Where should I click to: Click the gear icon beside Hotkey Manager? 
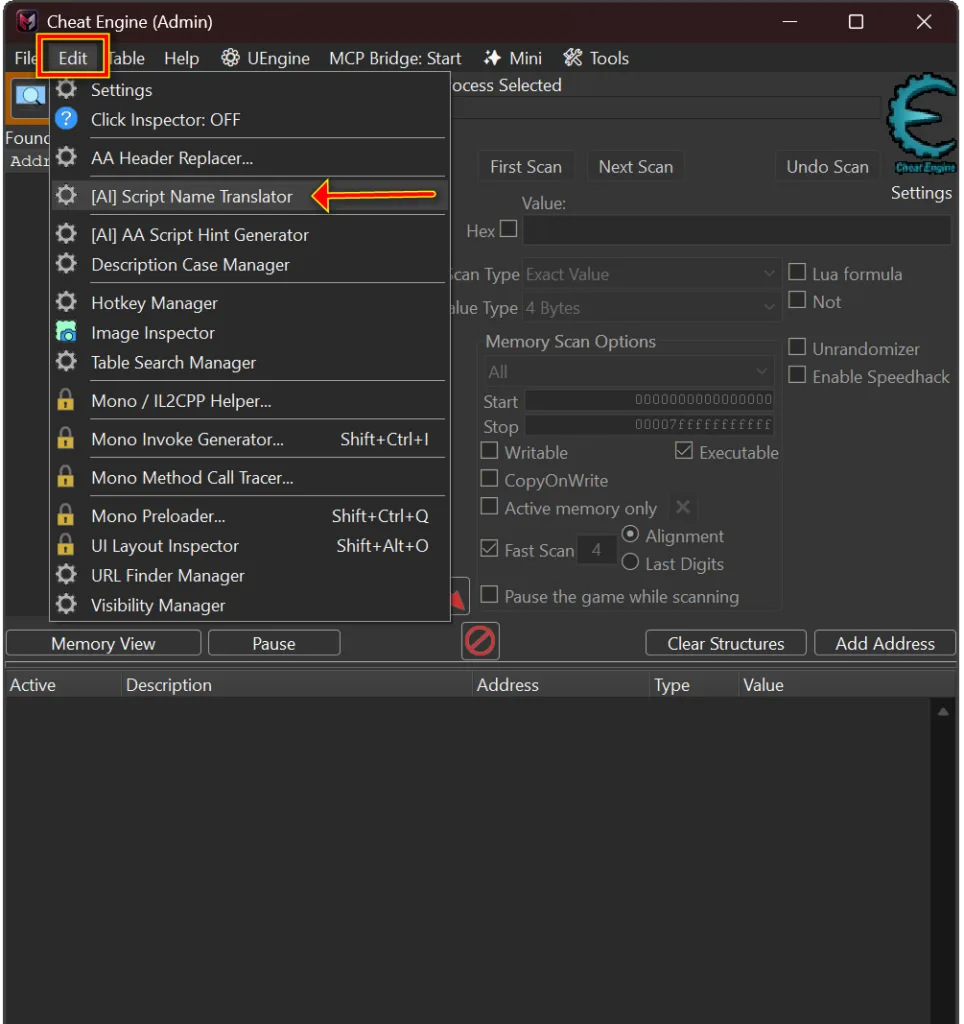(66, 302)
